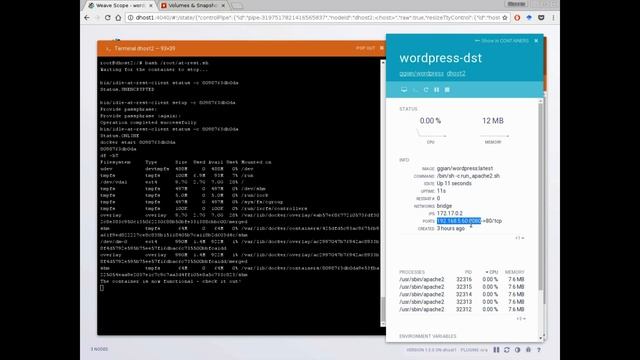
Task: Expand more info rows with +1 arrow
Action: (x=520, y=238)
